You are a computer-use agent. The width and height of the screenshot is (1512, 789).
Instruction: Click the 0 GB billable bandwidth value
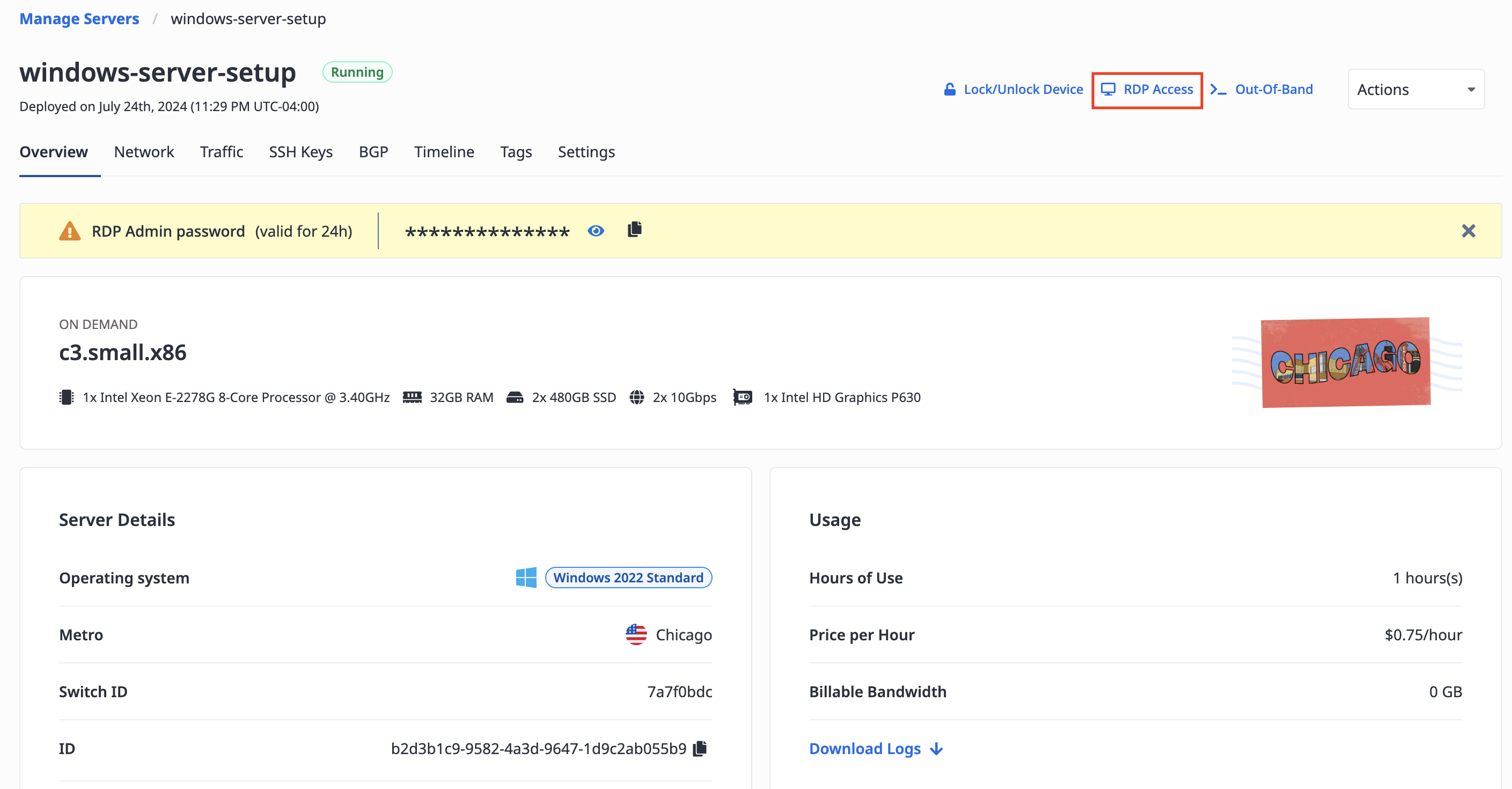coord(1445,691)
